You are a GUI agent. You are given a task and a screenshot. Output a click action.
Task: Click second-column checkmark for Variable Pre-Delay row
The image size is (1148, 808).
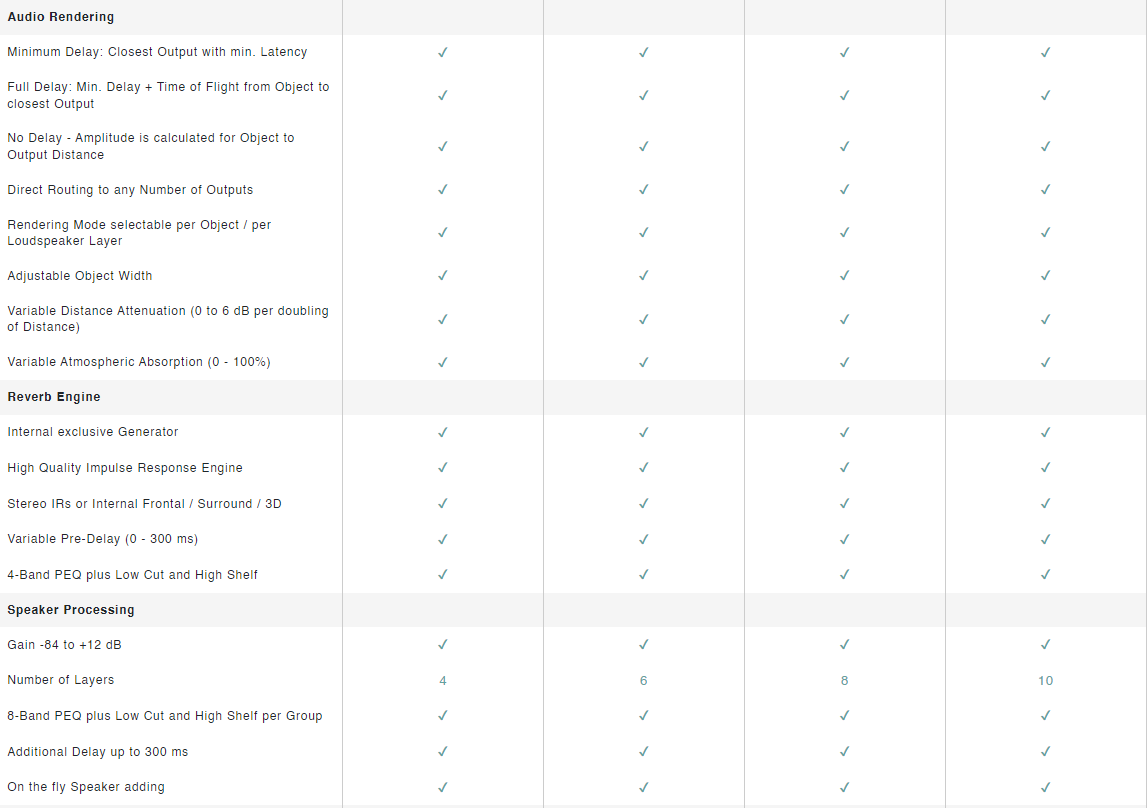coord(644,539)
